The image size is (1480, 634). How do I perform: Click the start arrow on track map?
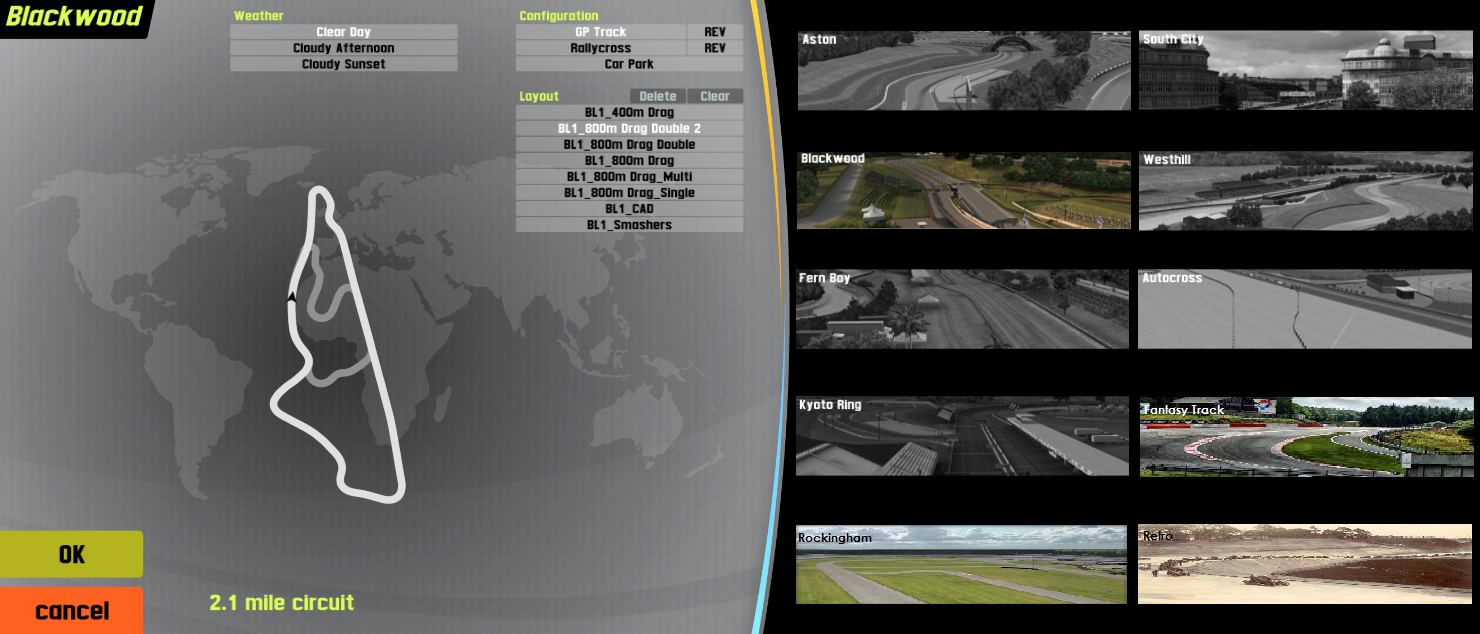pos(291,296)
